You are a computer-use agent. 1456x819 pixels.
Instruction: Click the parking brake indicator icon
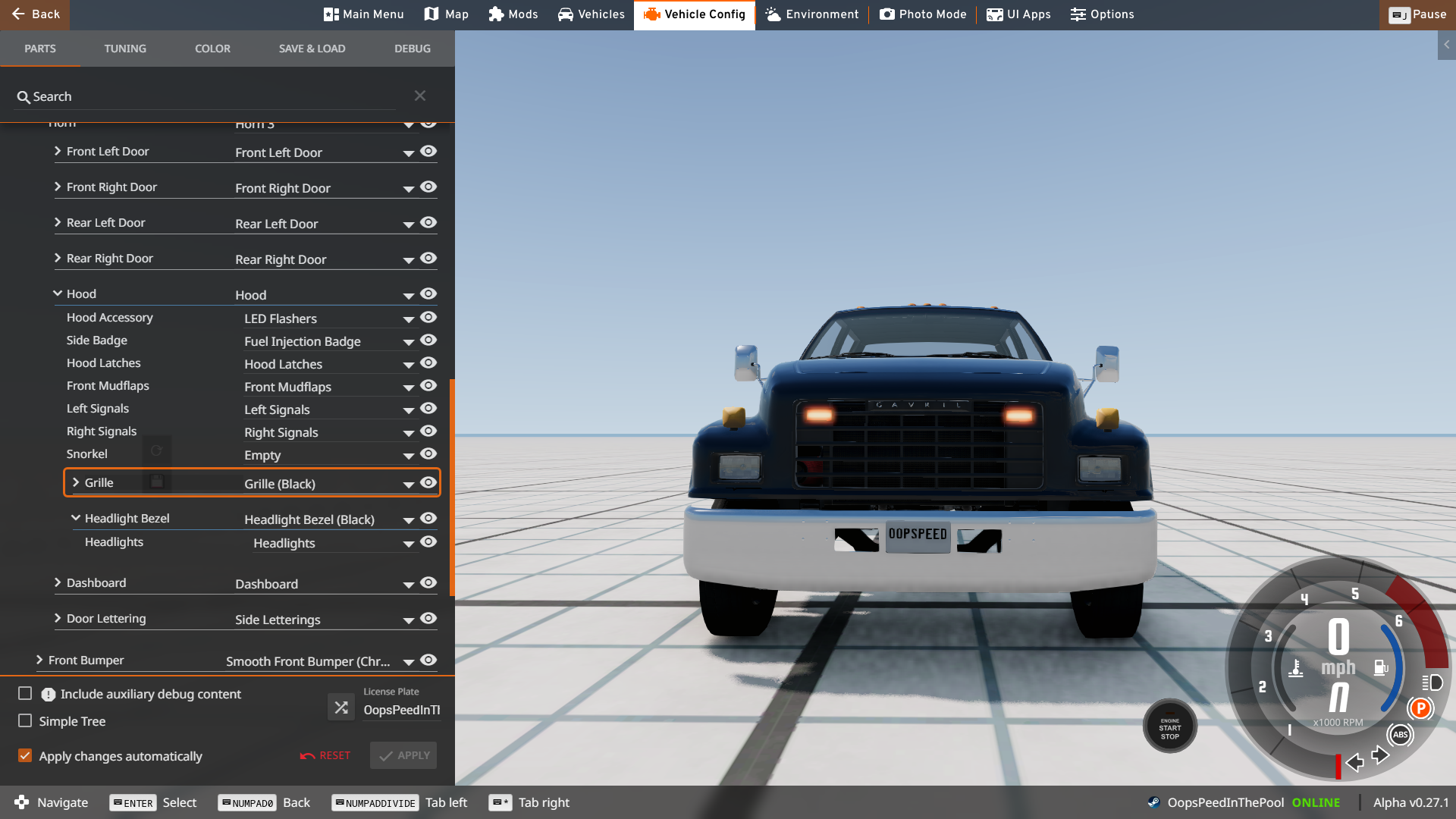[1420, 708]
